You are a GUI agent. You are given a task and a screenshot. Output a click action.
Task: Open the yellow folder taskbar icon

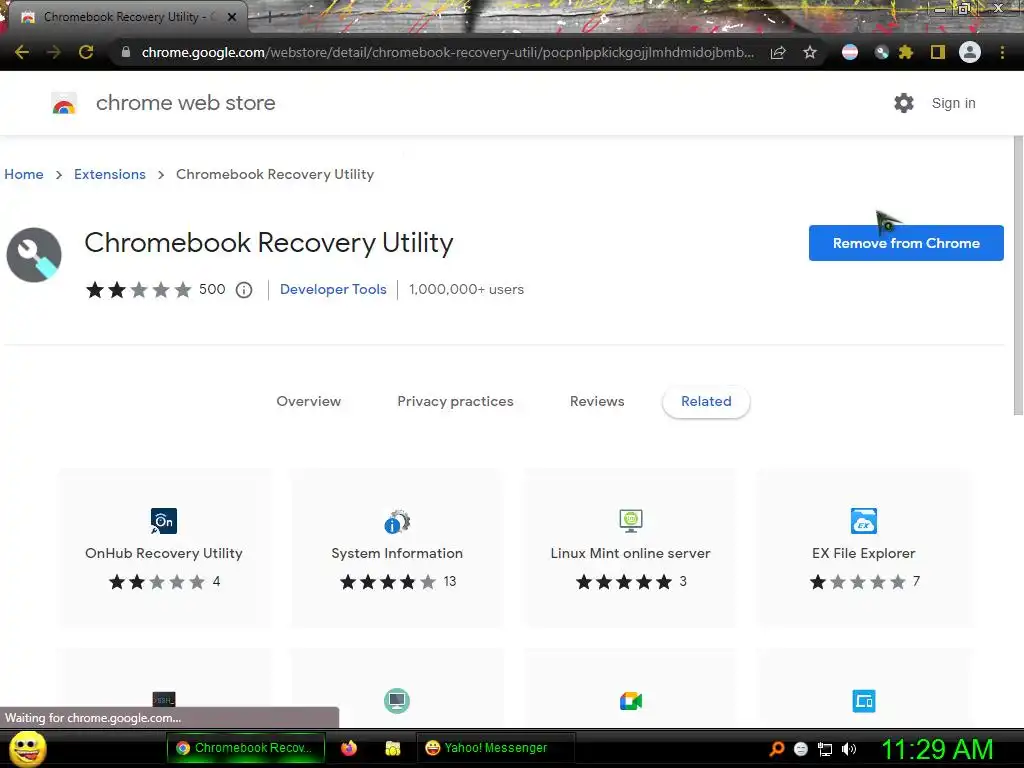click(392, 748)
